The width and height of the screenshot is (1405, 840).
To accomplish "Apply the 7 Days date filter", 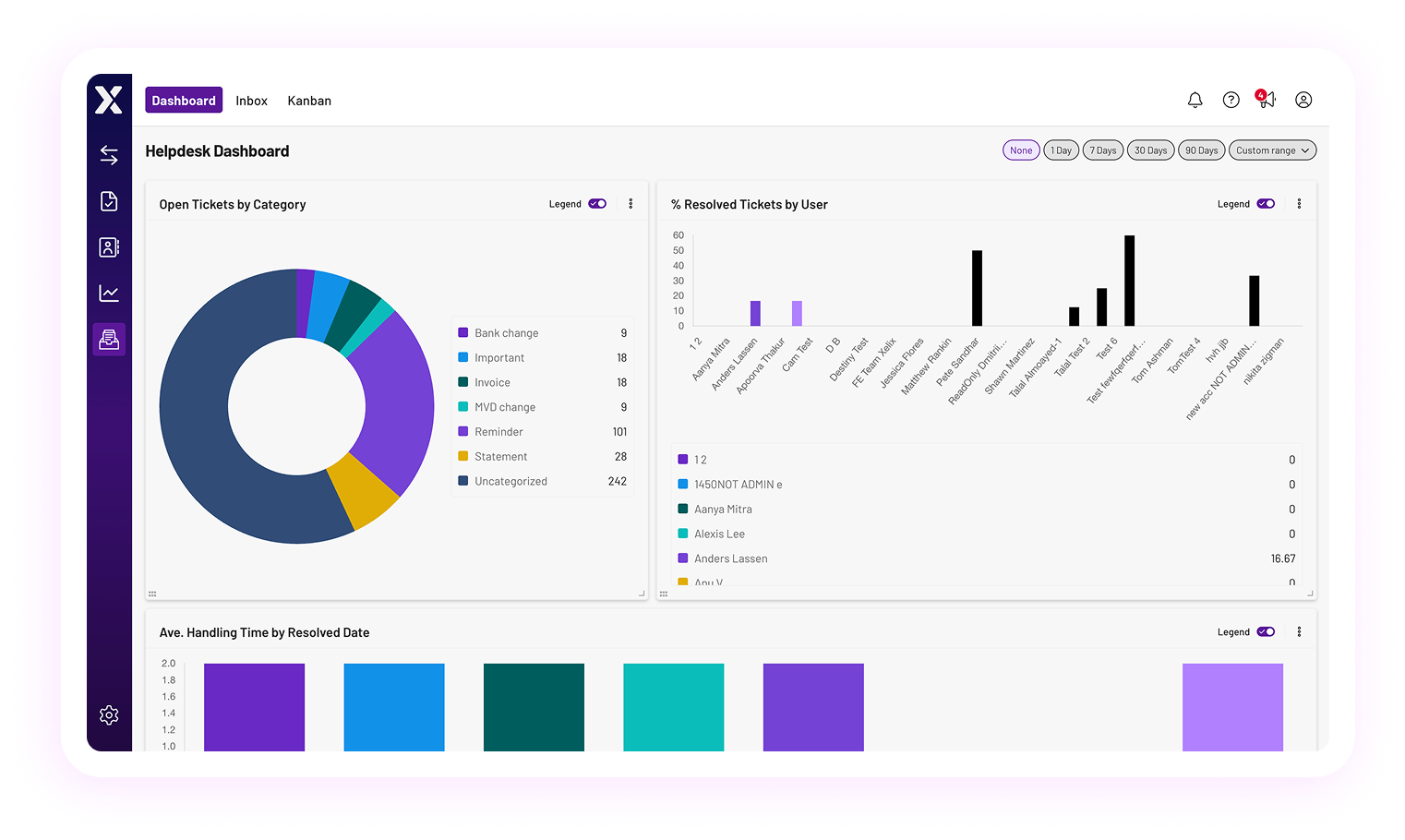I will click(x=1102, y=150).
